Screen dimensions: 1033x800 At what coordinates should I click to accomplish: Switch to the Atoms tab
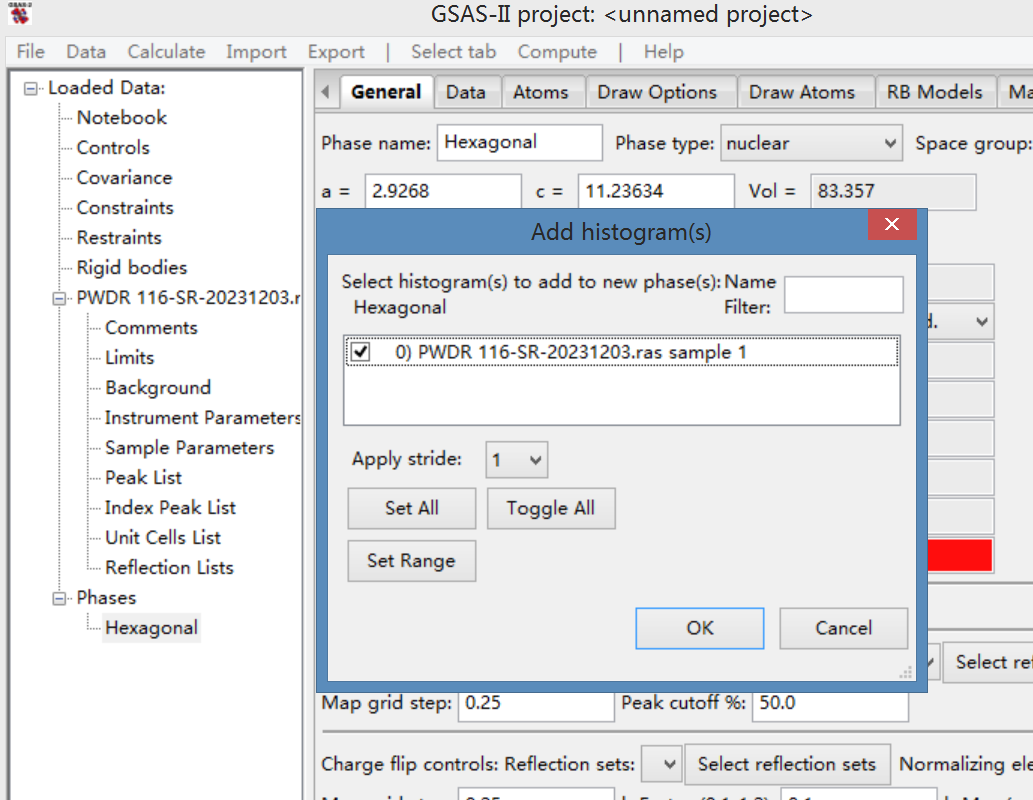(540, 92)
